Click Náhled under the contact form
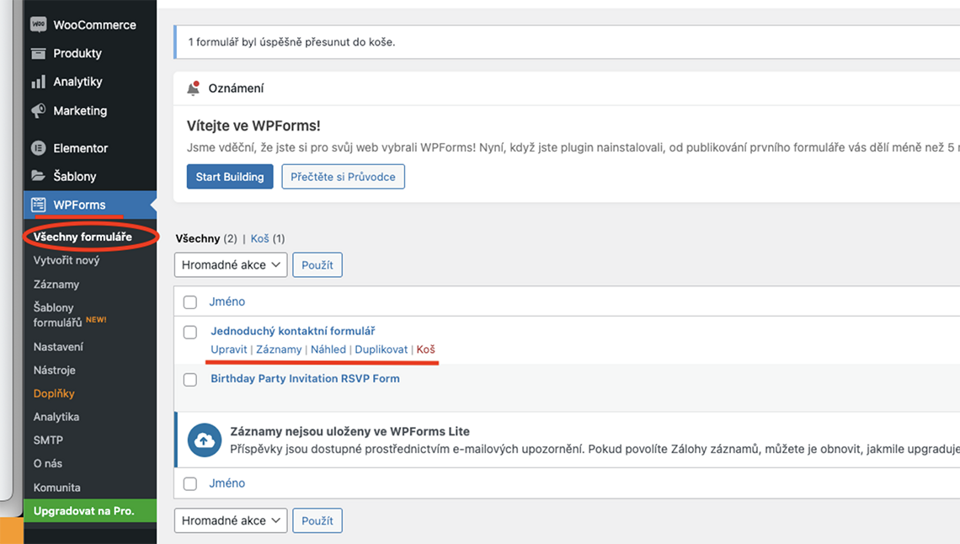The width and height of the screenshot is (960, 544). click(x=328, y=349)
